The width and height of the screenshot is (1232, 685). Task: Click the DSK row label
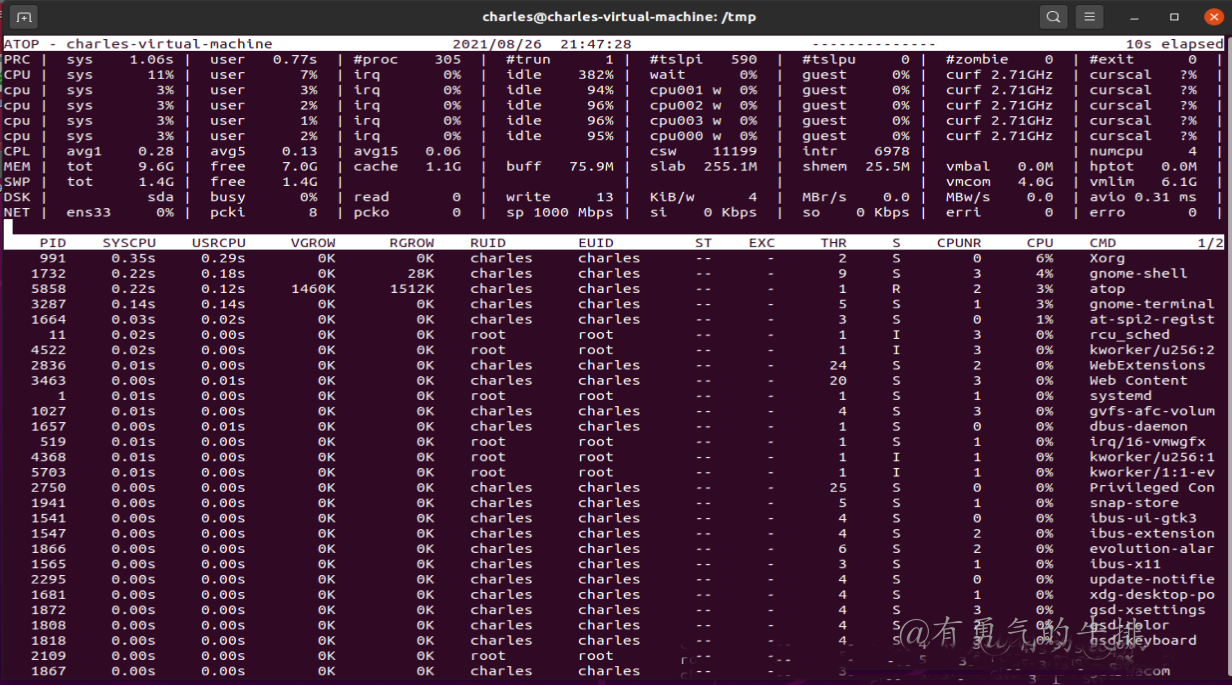[x=17, y=197]
